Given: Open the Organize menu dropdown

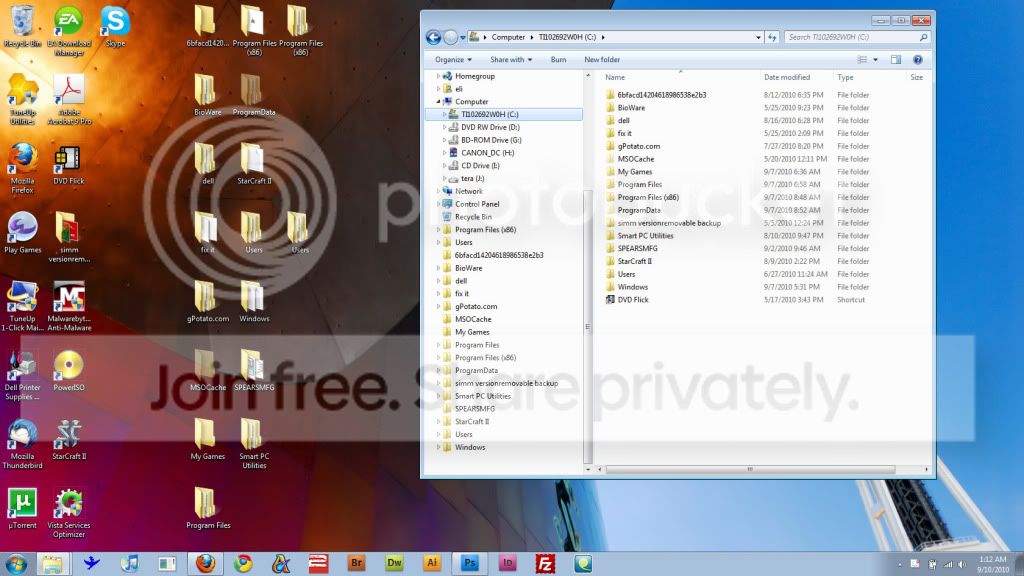Looking at the screenshot, I should 453,59.
